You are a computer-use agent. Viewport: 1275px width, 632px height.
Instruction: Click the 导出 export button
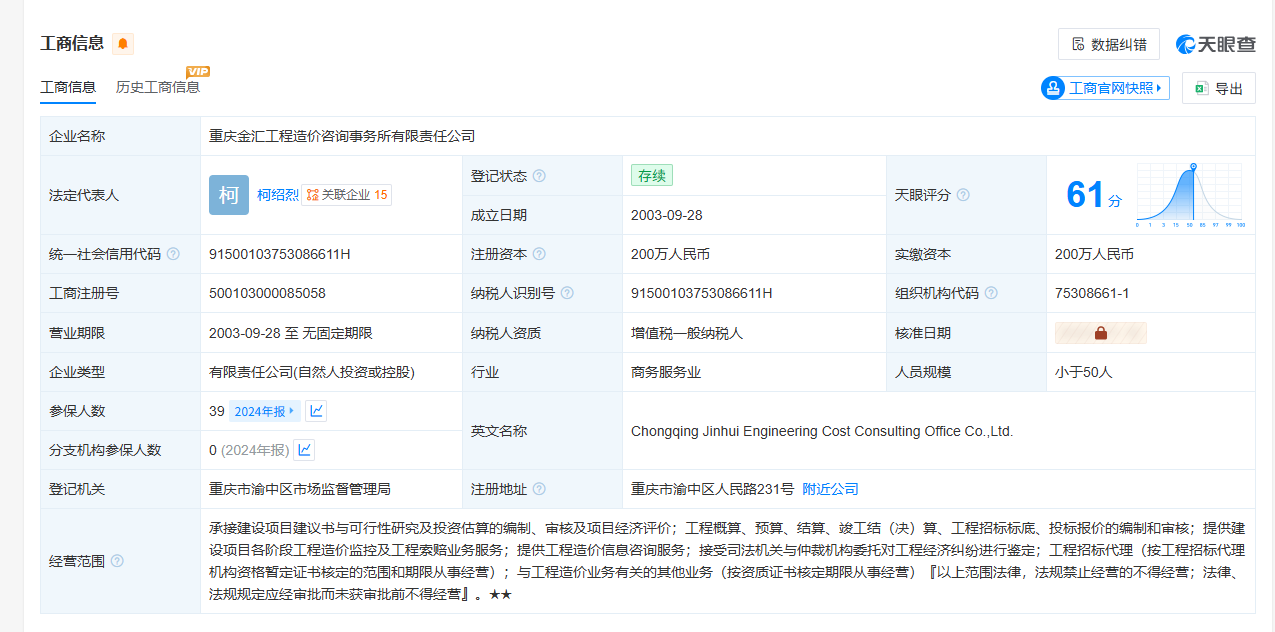(x=1218, y=88)
